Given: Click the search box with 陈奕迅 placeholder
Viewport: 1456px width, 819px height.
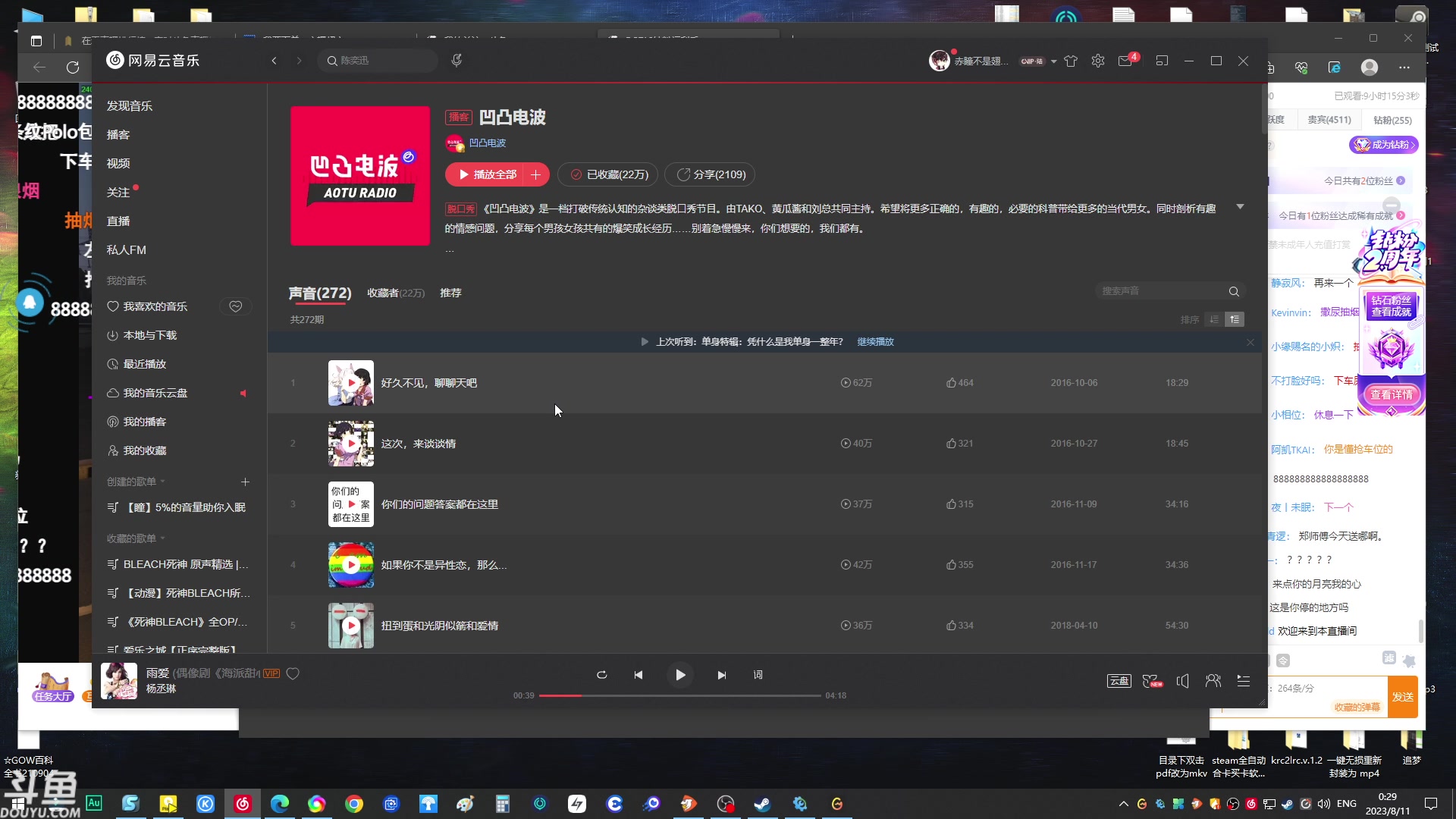Looking at the screenshot, I should point(378,61).
